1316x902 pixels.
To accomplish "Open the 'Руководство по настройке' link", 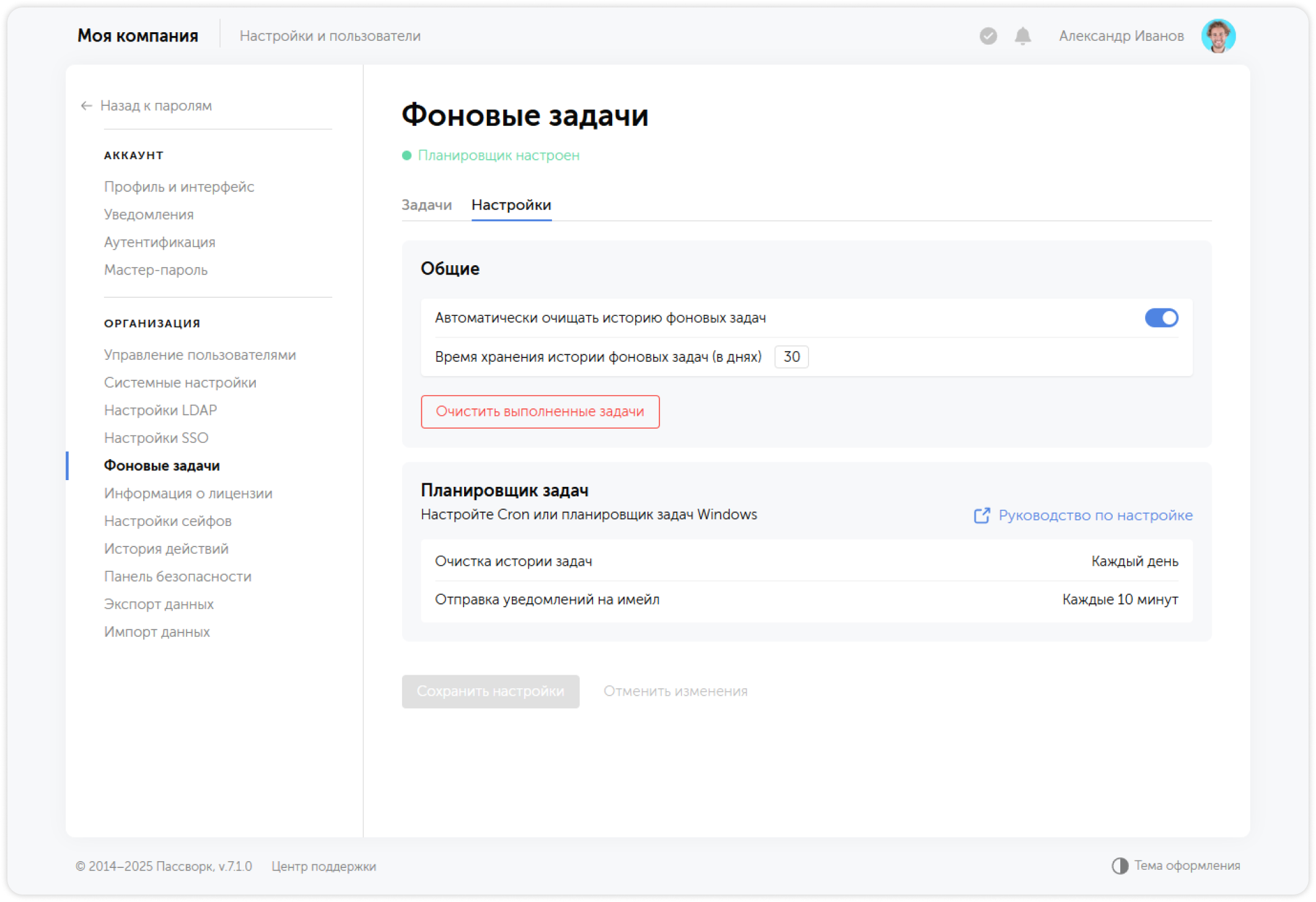I will 1095,515.
